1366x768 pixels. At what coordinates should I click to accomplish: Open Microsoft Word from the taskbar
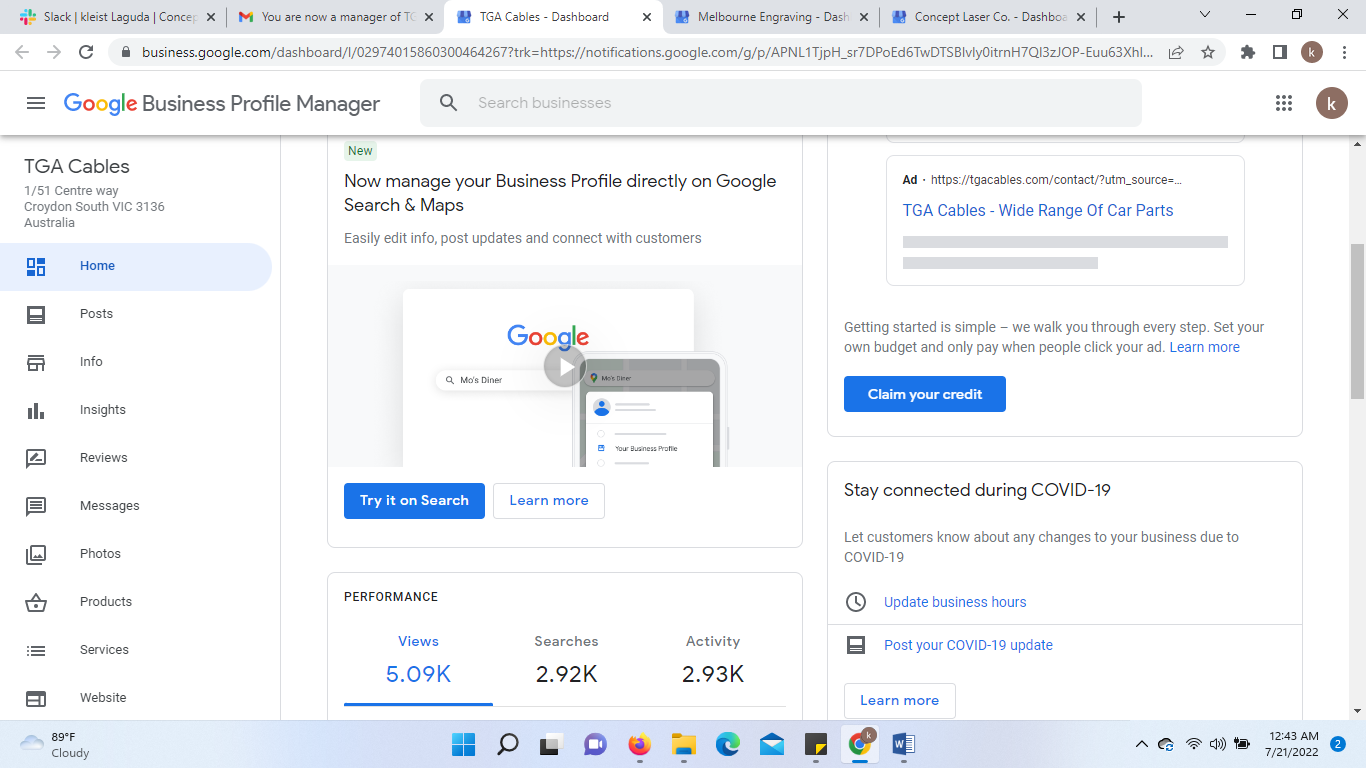[x=904, y=744]
